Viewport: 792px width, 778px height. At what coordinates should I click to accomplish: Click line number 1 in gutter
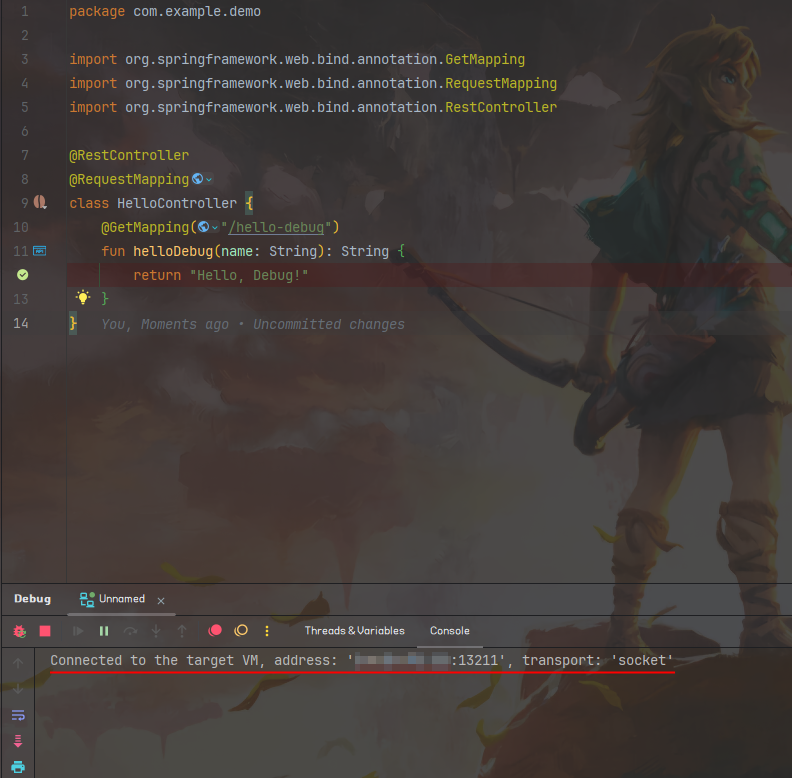[25, 11]
